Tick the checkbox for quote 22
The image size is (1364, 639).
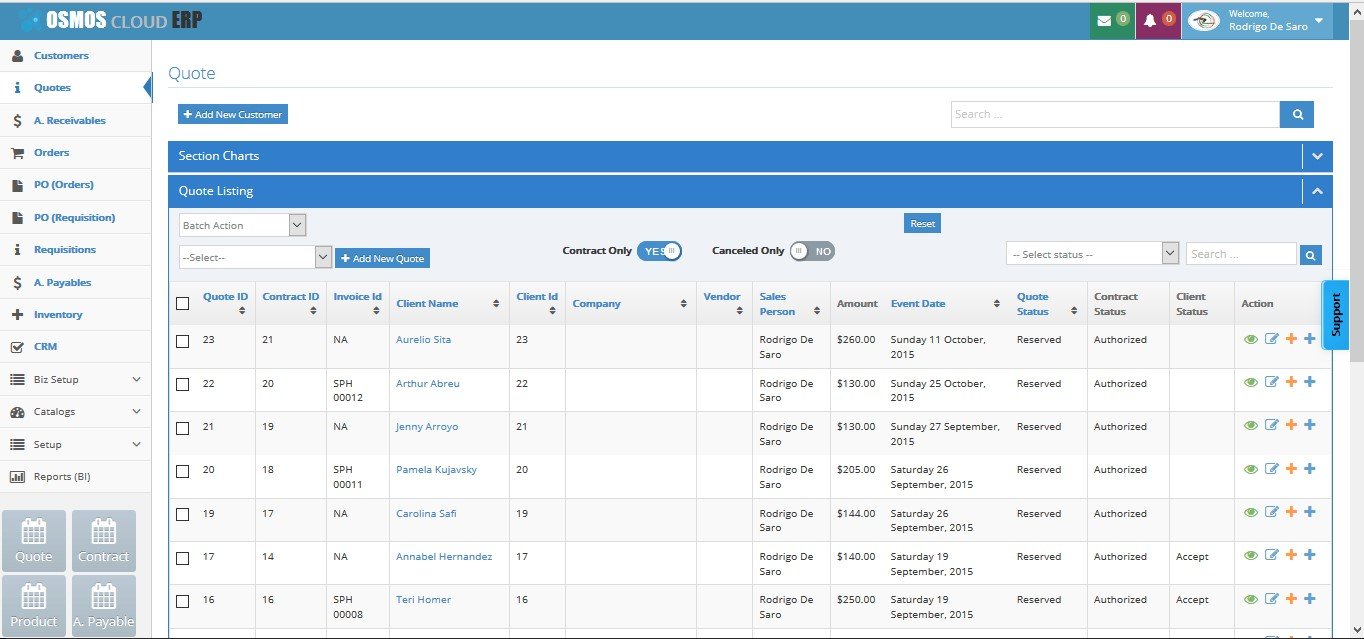point(182,384)
